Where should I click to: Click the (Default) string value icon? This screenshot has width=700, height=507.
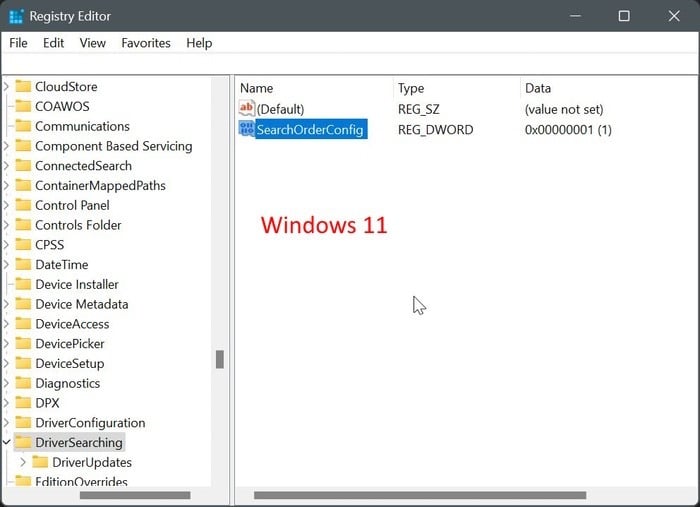point(246,108)
